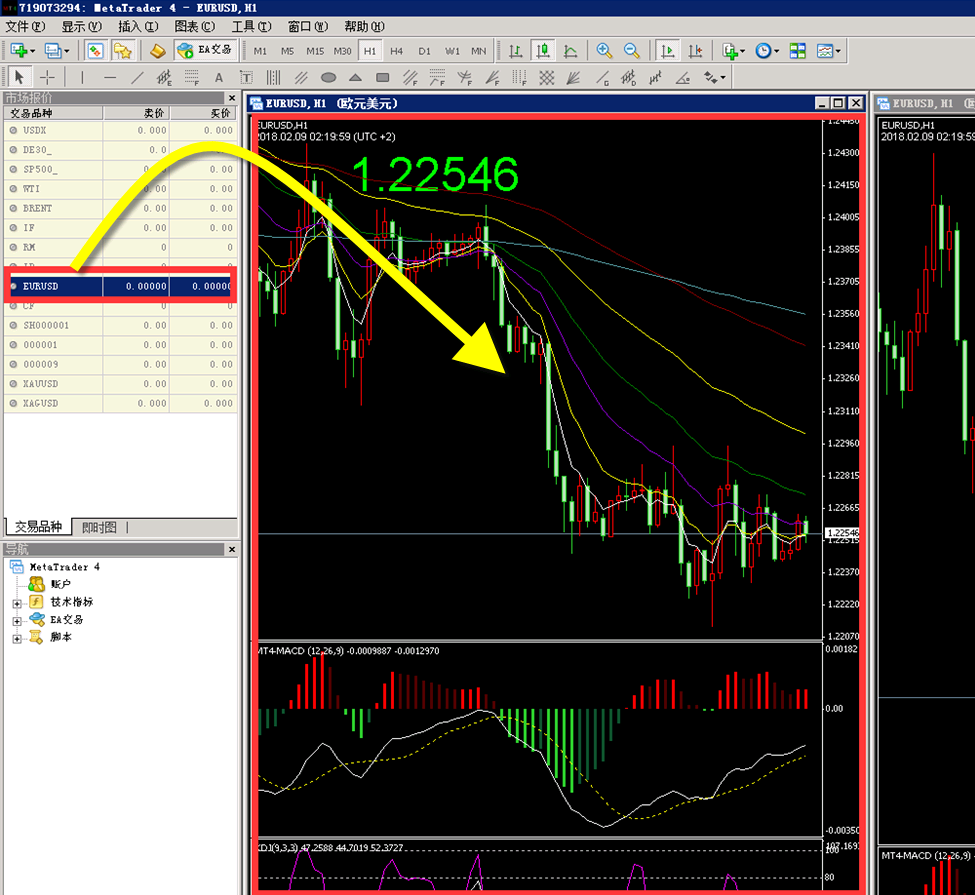Click the zoom out magnifier icon
Viewport: 975px width, 895px height.
tap(632, 50)
